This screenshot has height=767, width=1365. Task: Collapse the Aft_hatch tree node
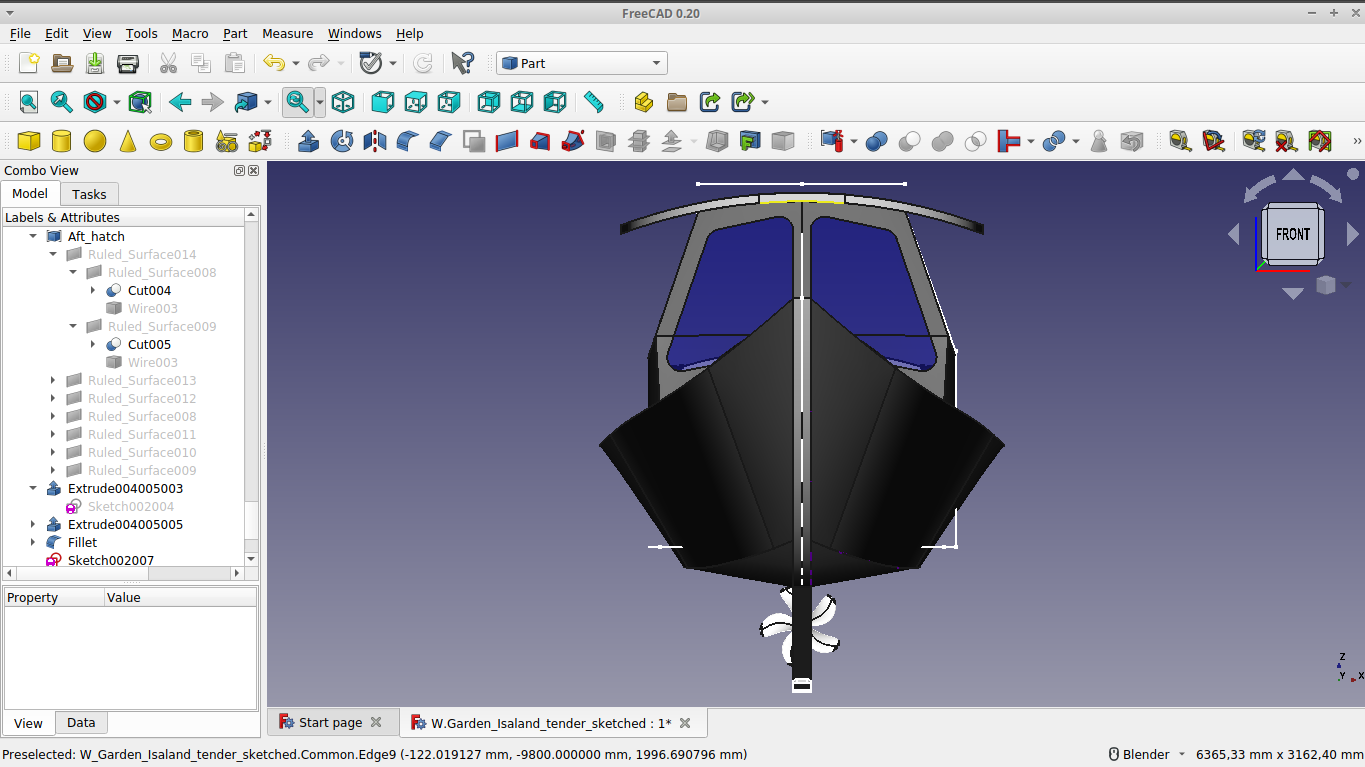tap(33, 236)
